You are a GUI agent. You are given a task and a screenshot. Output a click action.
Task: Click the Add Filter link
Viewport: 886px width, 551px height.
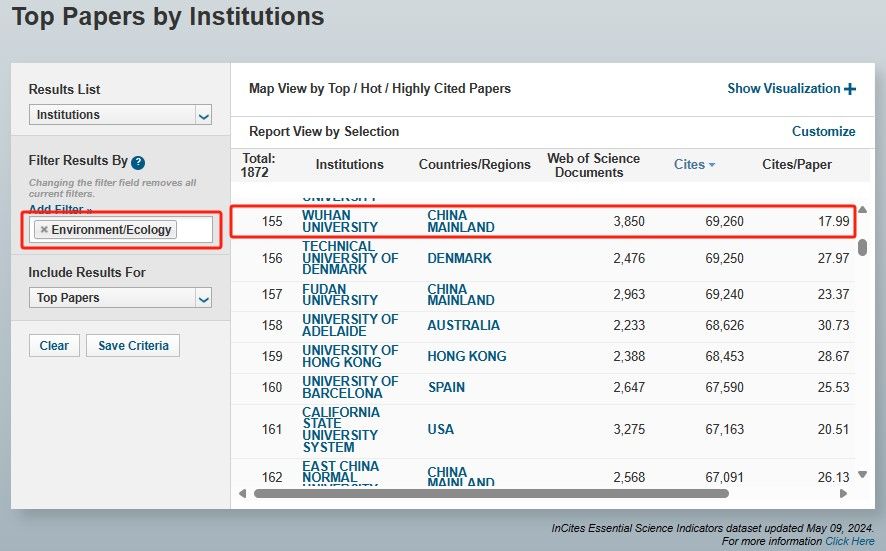60,209
